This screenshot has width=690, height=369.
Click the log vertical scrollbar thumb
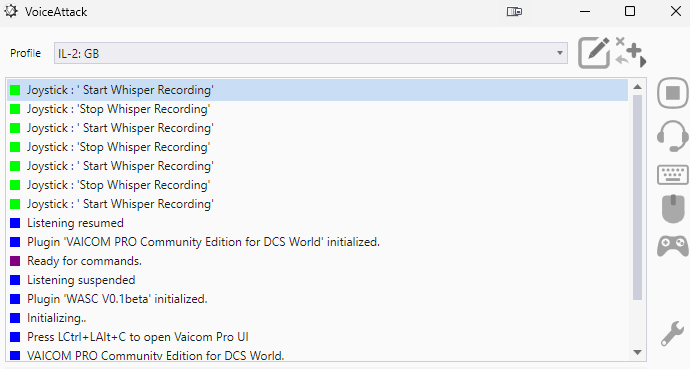point(637,197)
